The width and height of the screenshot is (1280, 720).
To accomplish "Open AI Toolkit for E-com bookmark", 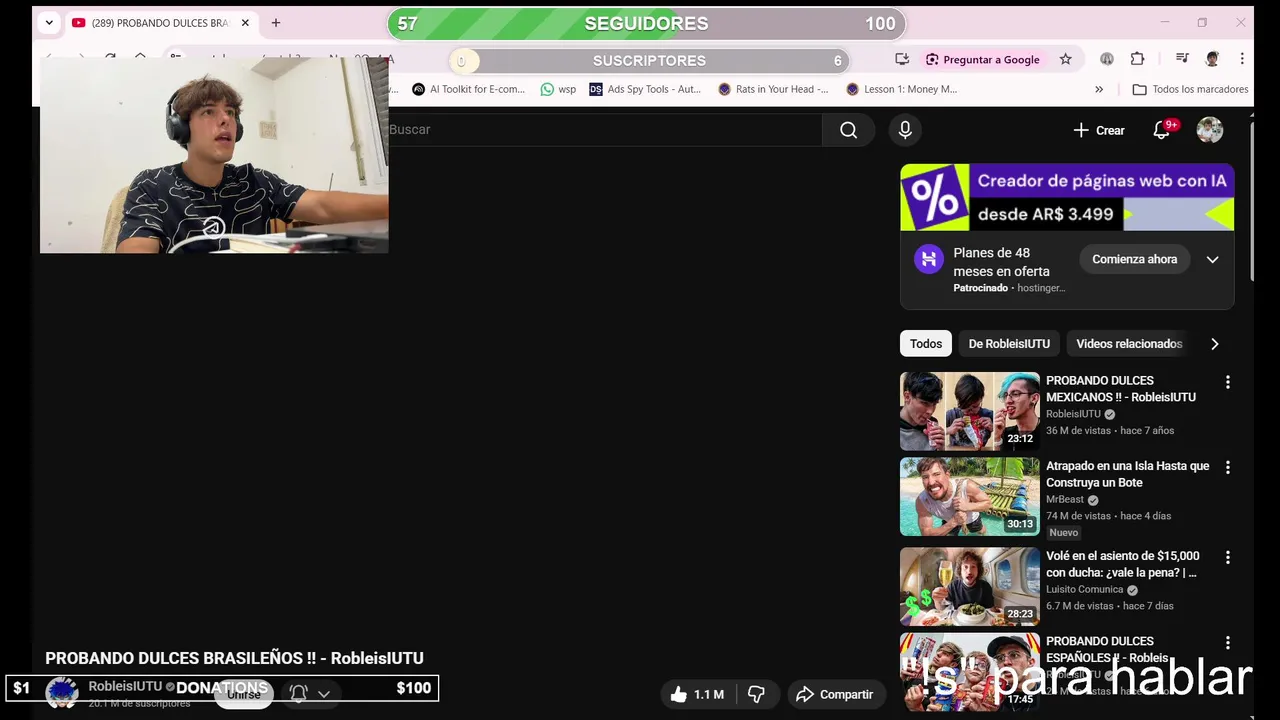I will [468, 89].
